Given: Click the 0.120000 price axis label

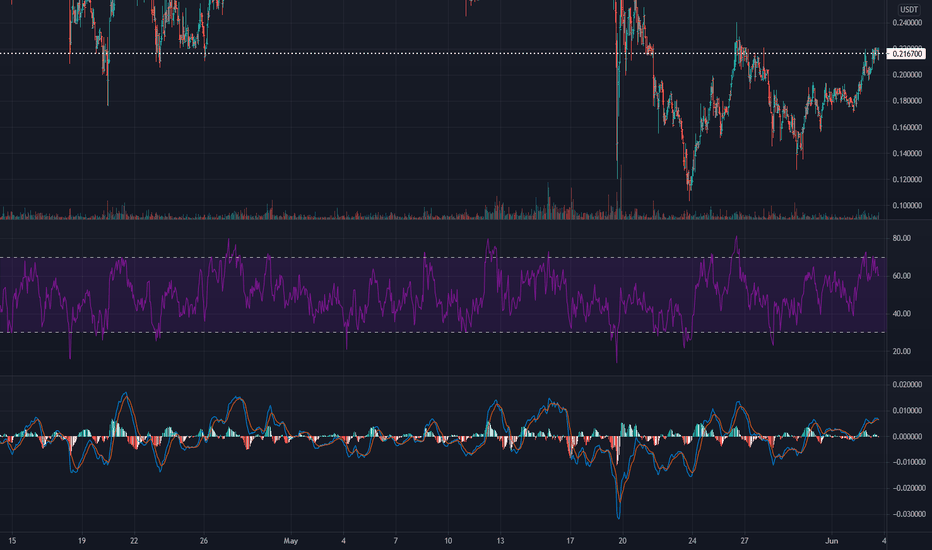Looking at the screenshot, I should coord(908,180).
